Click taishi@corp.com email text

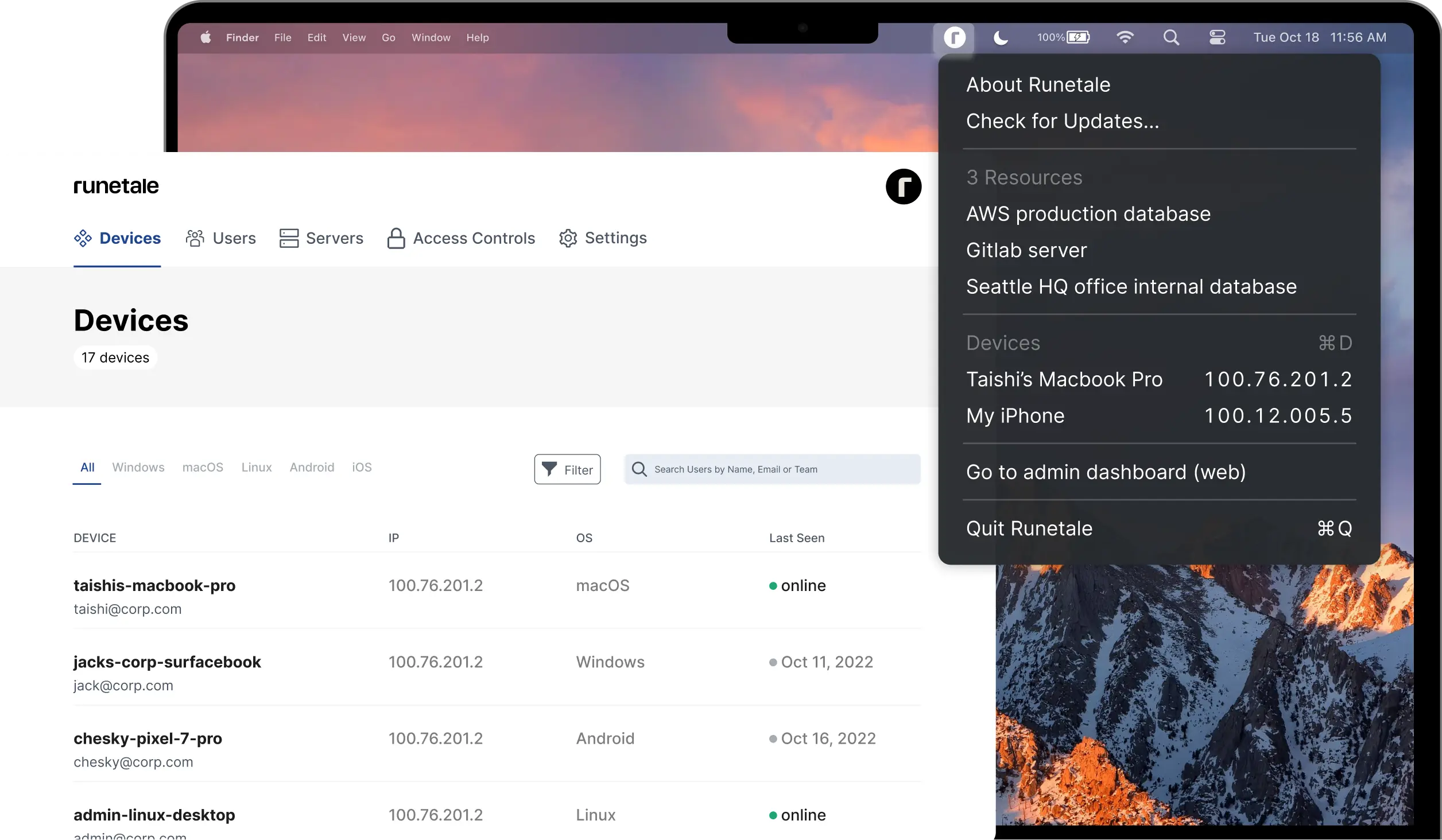(127, 609)
